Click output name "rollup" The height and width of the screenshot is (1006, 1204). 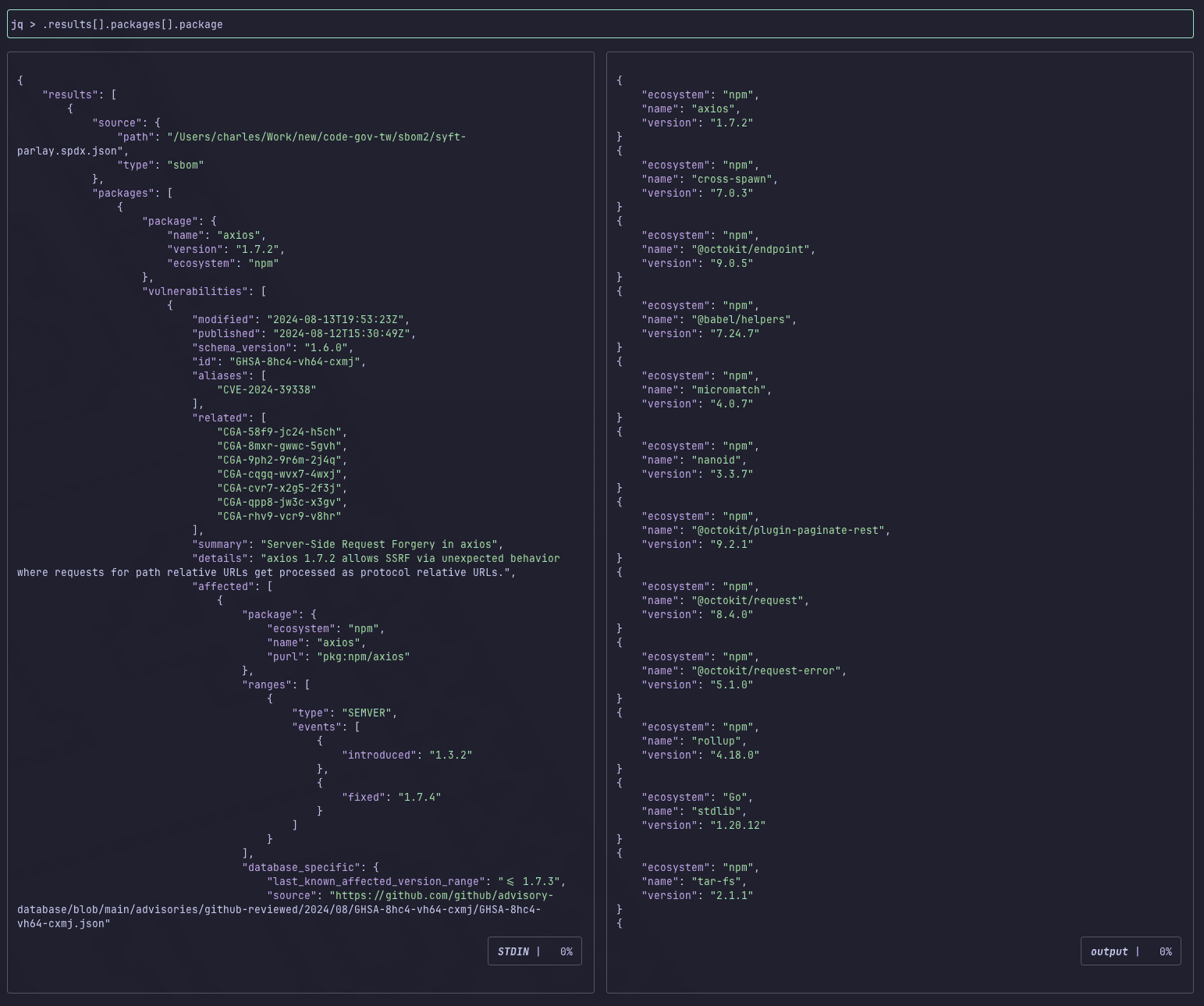(x=716, y=741)
